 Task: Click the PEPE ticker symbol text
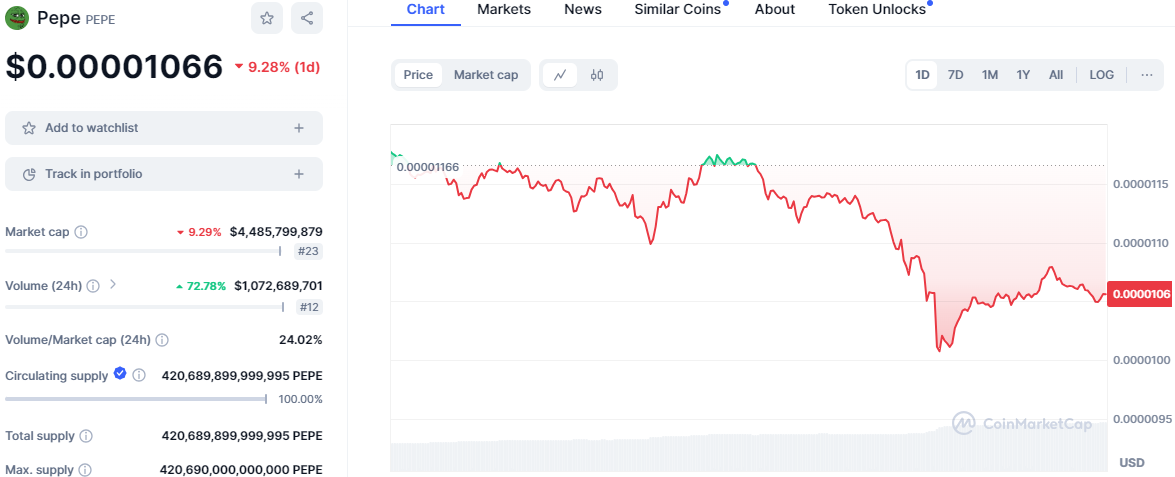(100, 19)
